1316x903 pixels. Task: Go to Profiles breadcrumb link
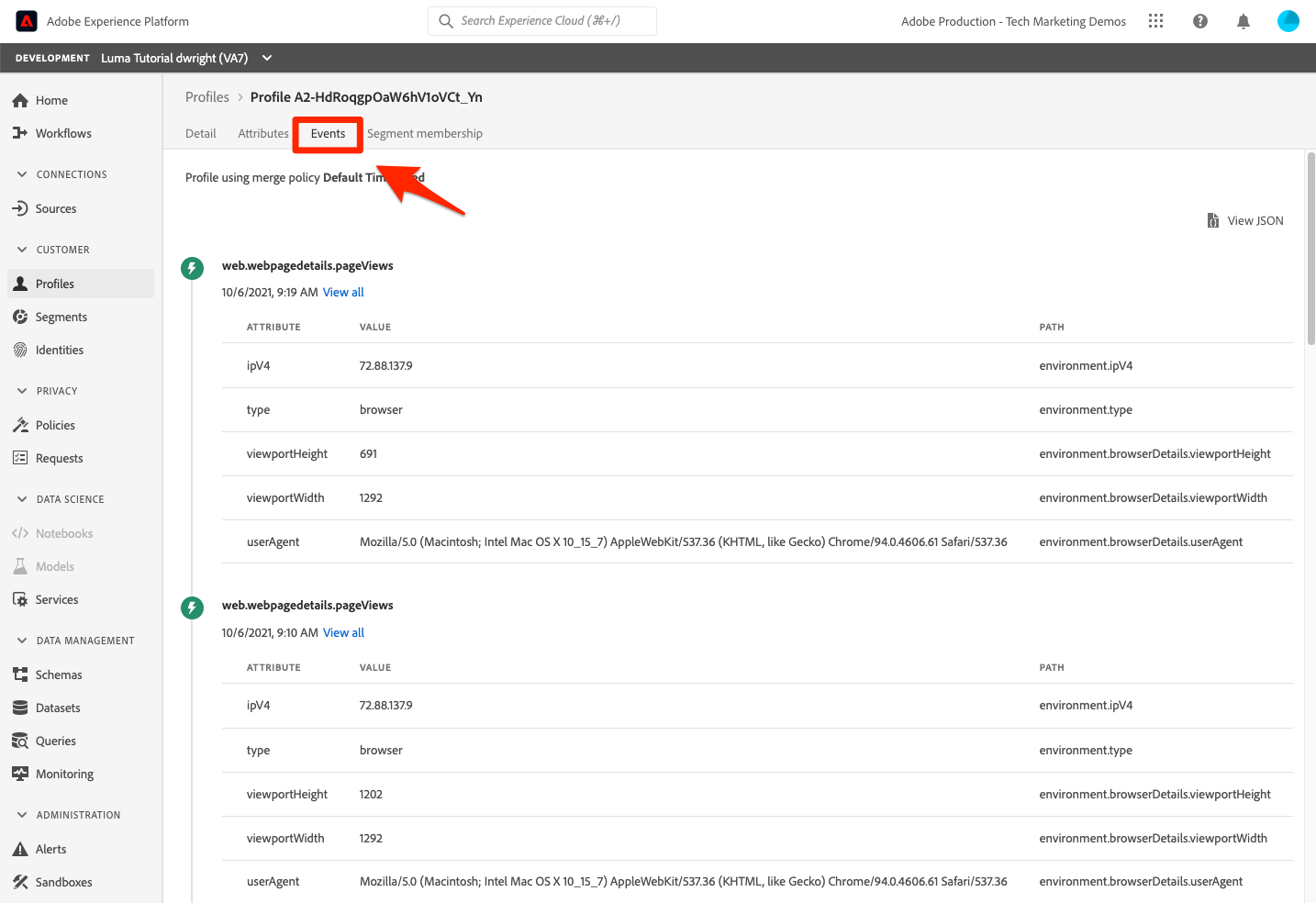coord(207,97)
